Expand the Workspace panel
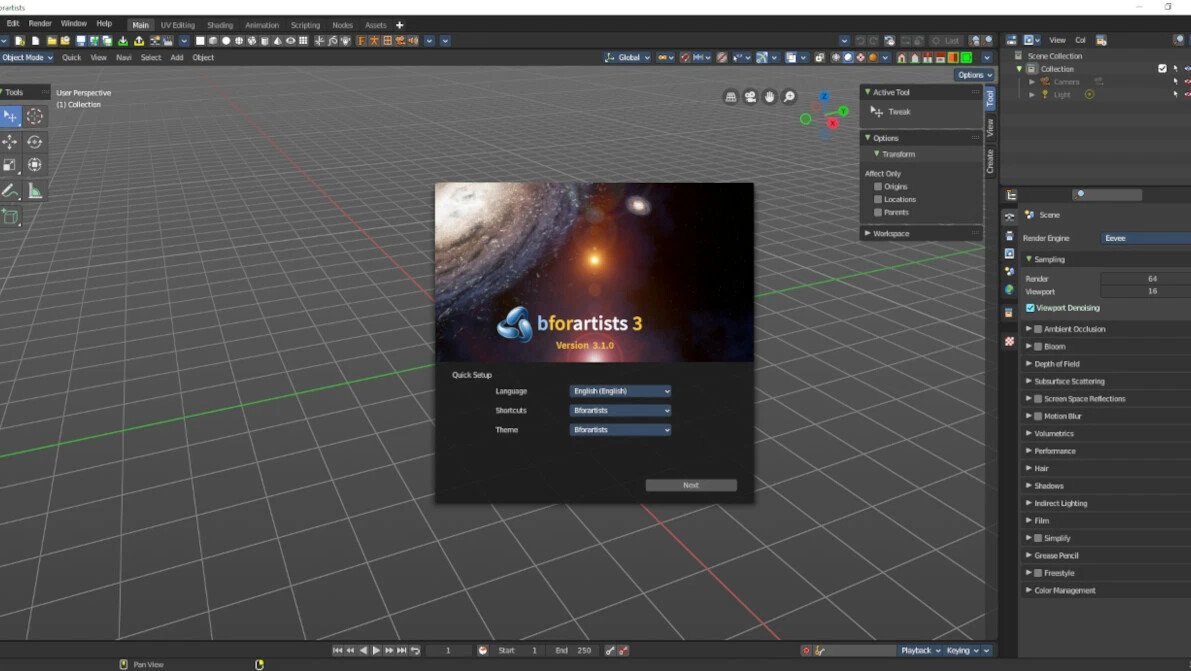Screen dimensions: 1191x671 (x=867, y=233)
